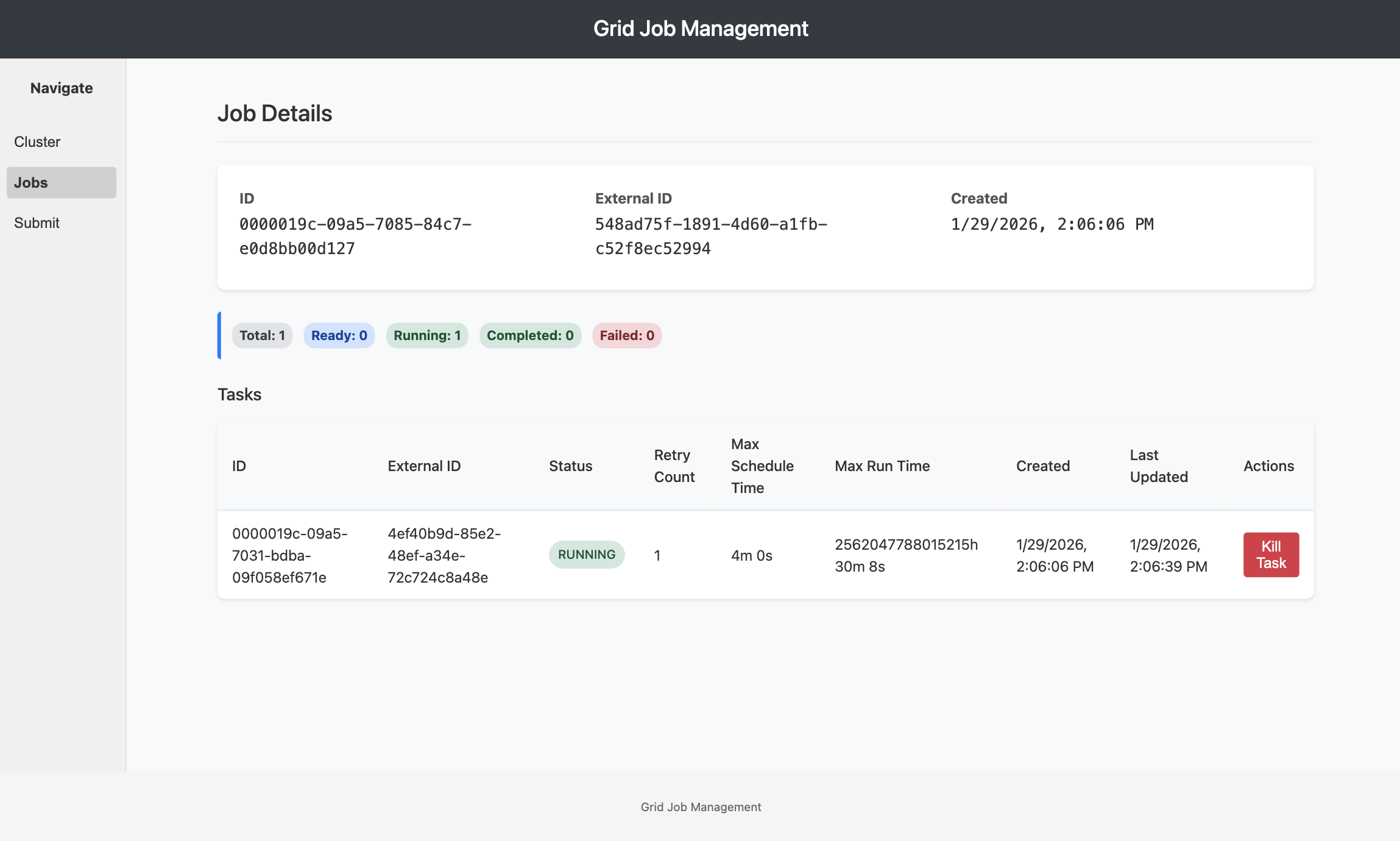Viewport: 1400px width, 841px height.
Task: Click the Completed: 0 badge
Action: [529, 336]
